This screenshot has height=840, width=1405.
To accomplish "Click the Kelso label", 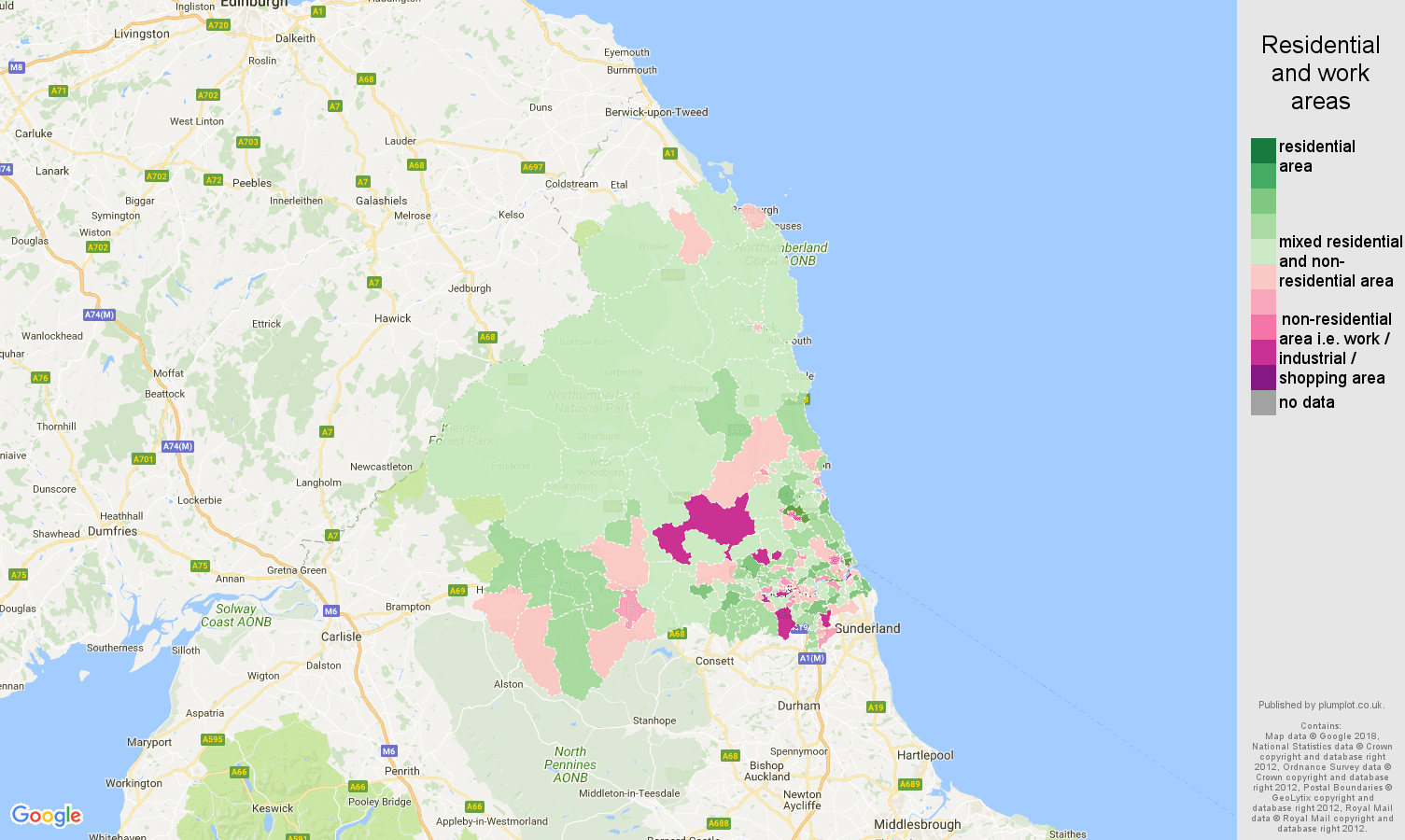I will coord(512,215).
